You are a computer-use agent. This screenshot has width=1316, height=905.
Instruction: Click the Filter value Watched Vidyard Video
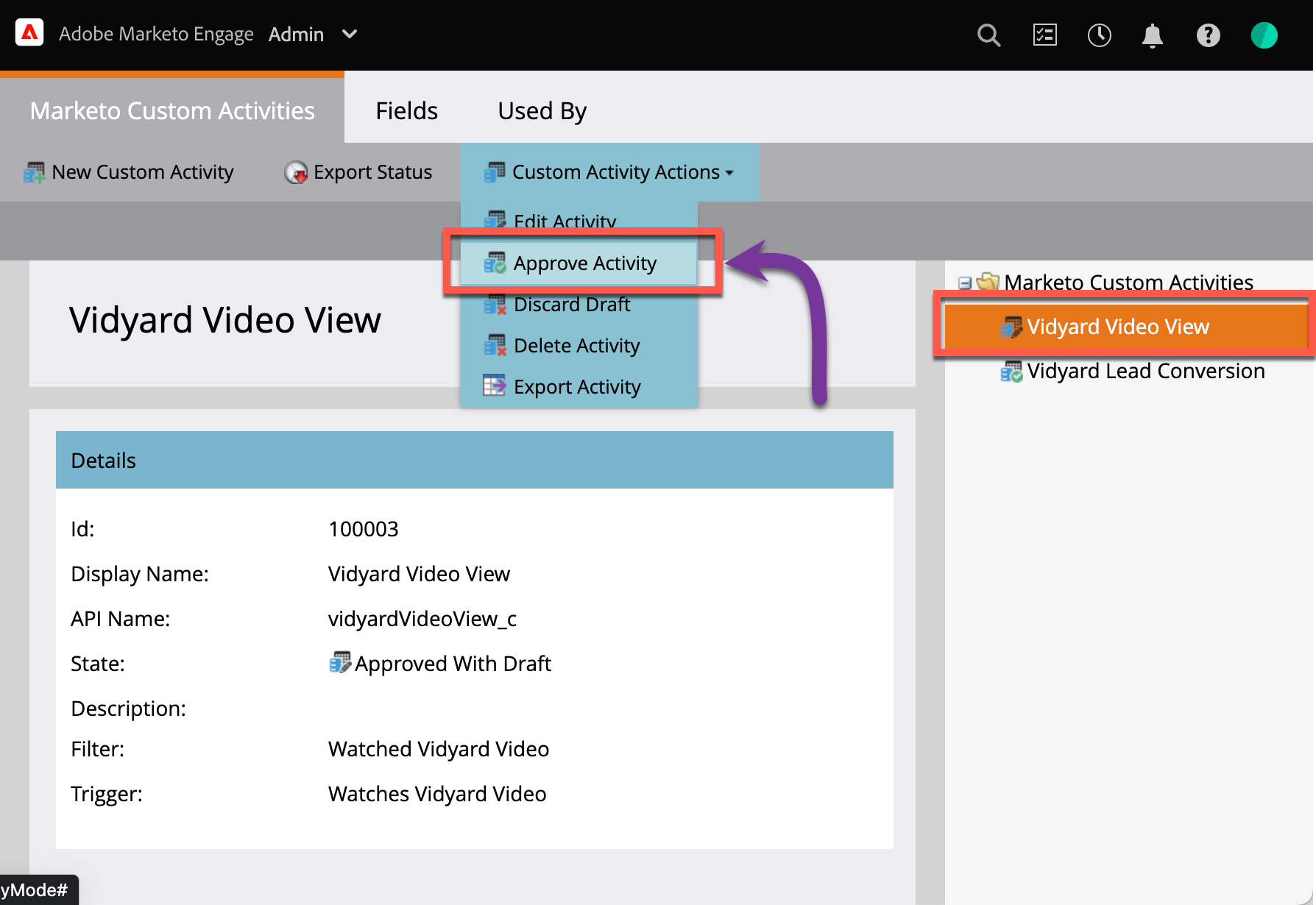[x=439, y=749]
